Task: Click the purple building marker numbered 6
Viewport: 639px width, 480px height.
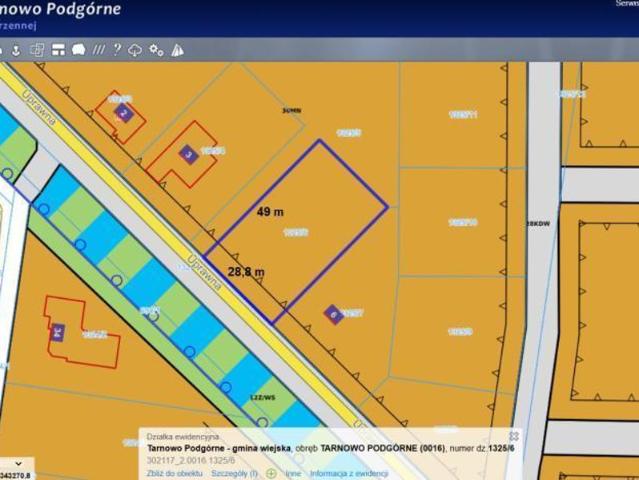Action: click(332, 313)
